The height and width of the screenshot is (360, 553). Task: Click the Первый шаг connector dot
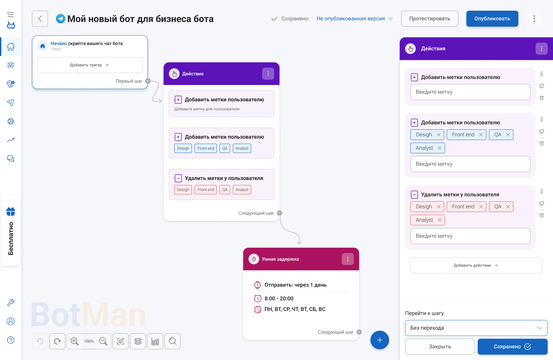(148, 81)
